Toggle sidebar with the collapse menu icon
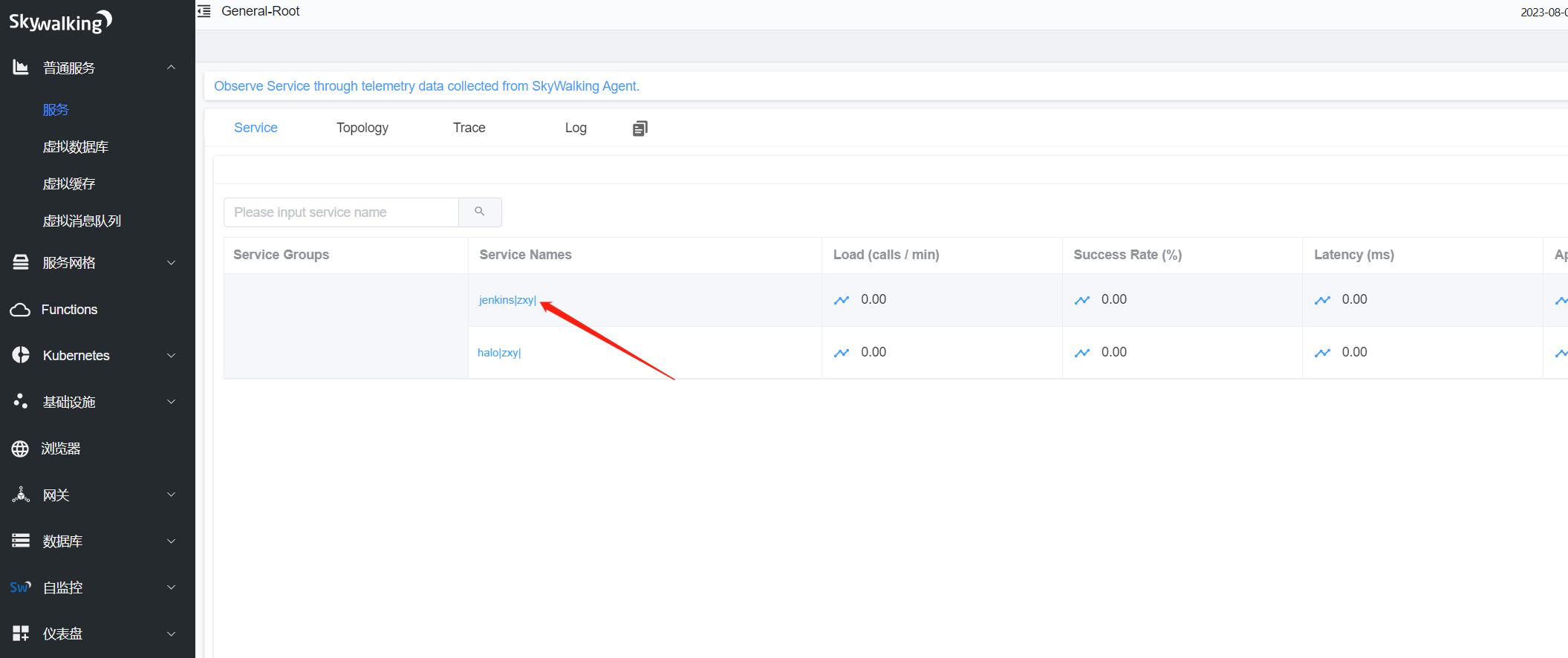The width and height of the screenshot is (1568, 658). click(204, 11)
